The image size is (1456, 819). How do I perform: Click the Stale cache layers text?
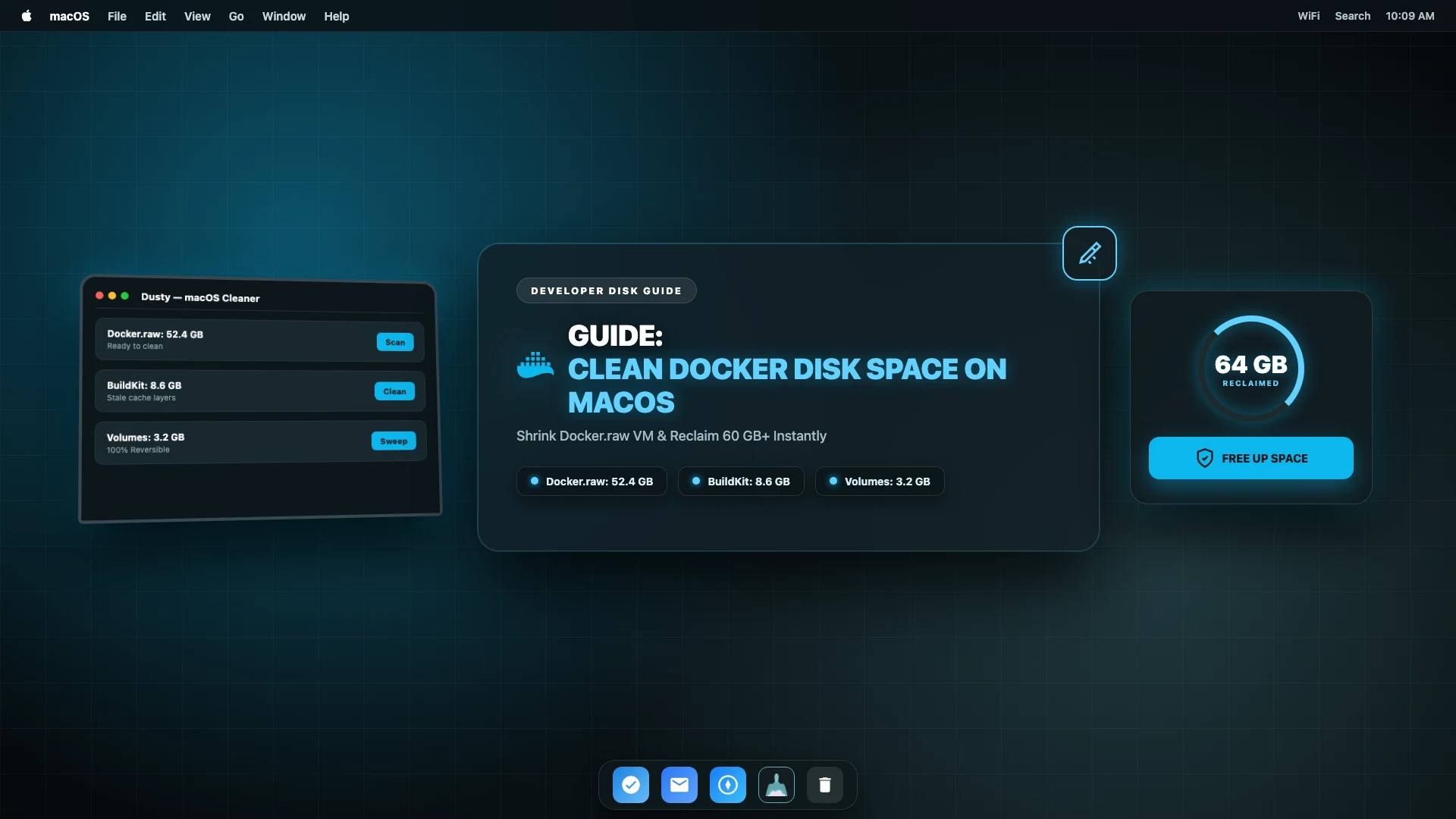click(141, 398)
